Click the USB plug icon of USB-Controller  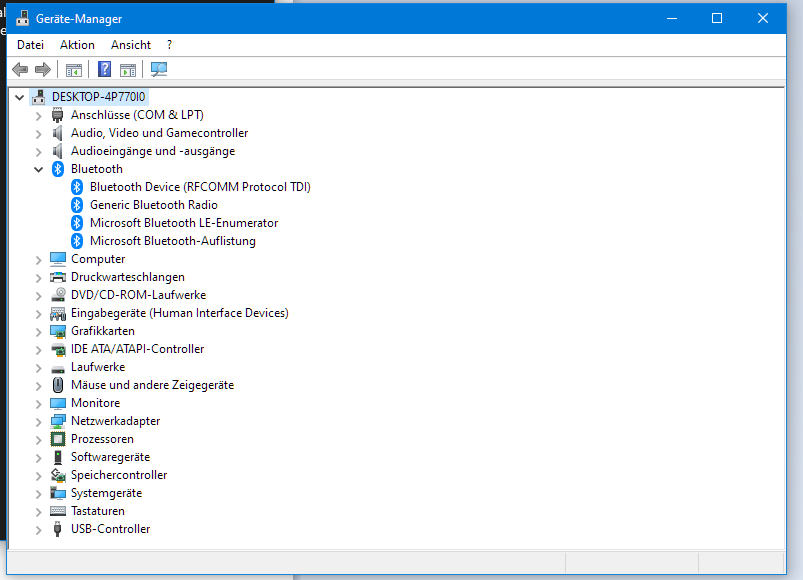point(58,529)
